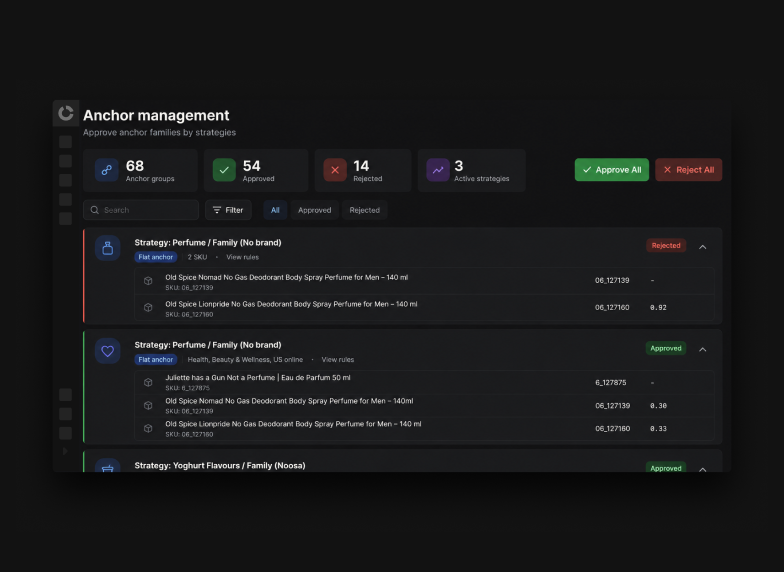The width and height of the screenshot is (784, 572).
Task: Select the All tab
Action: (275, 210)
